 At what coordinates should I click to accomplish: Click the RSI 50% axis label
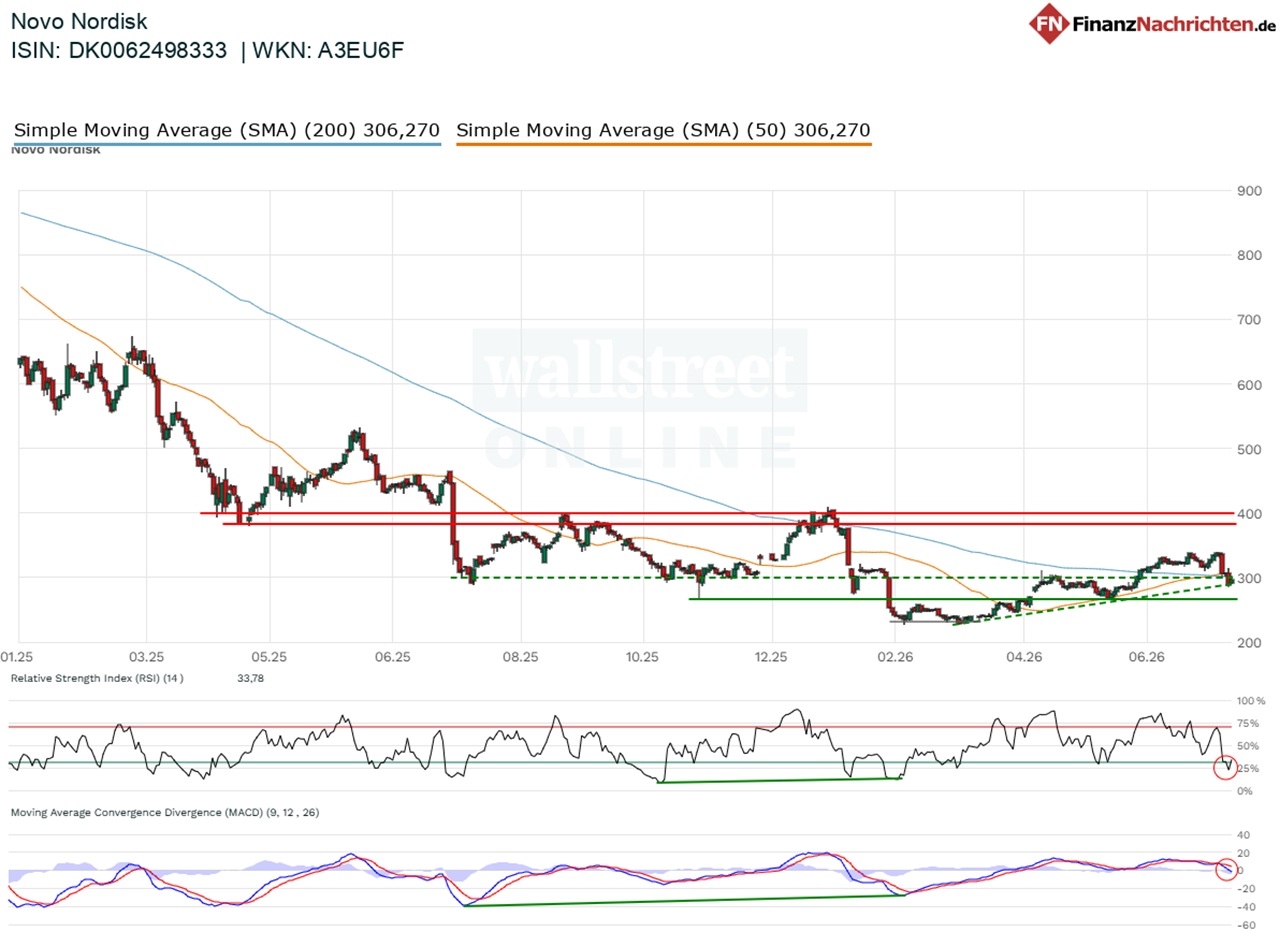click(1249, 747)
